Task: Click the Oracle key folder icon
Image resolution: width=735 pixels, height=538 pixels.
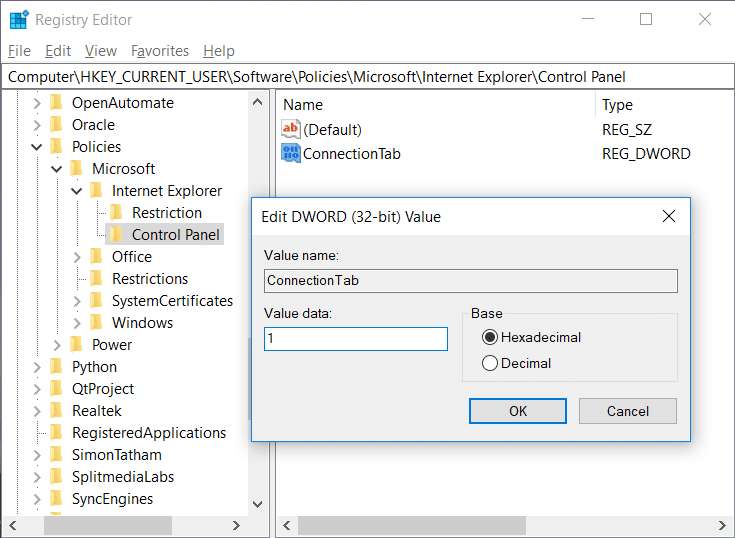Action: 57,125
